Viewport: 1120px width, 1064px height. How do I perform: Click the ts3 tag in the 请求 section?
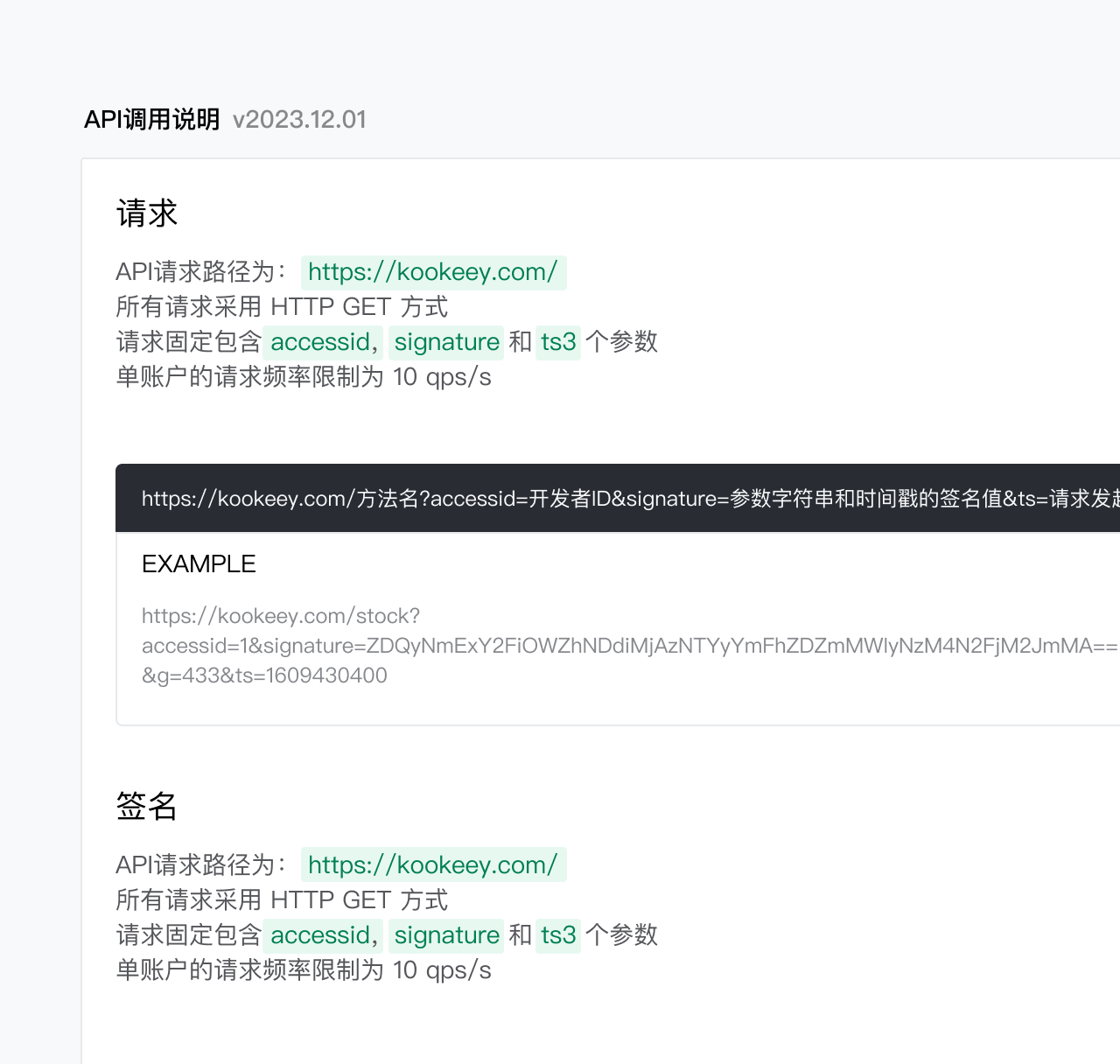tap(558, 342)
